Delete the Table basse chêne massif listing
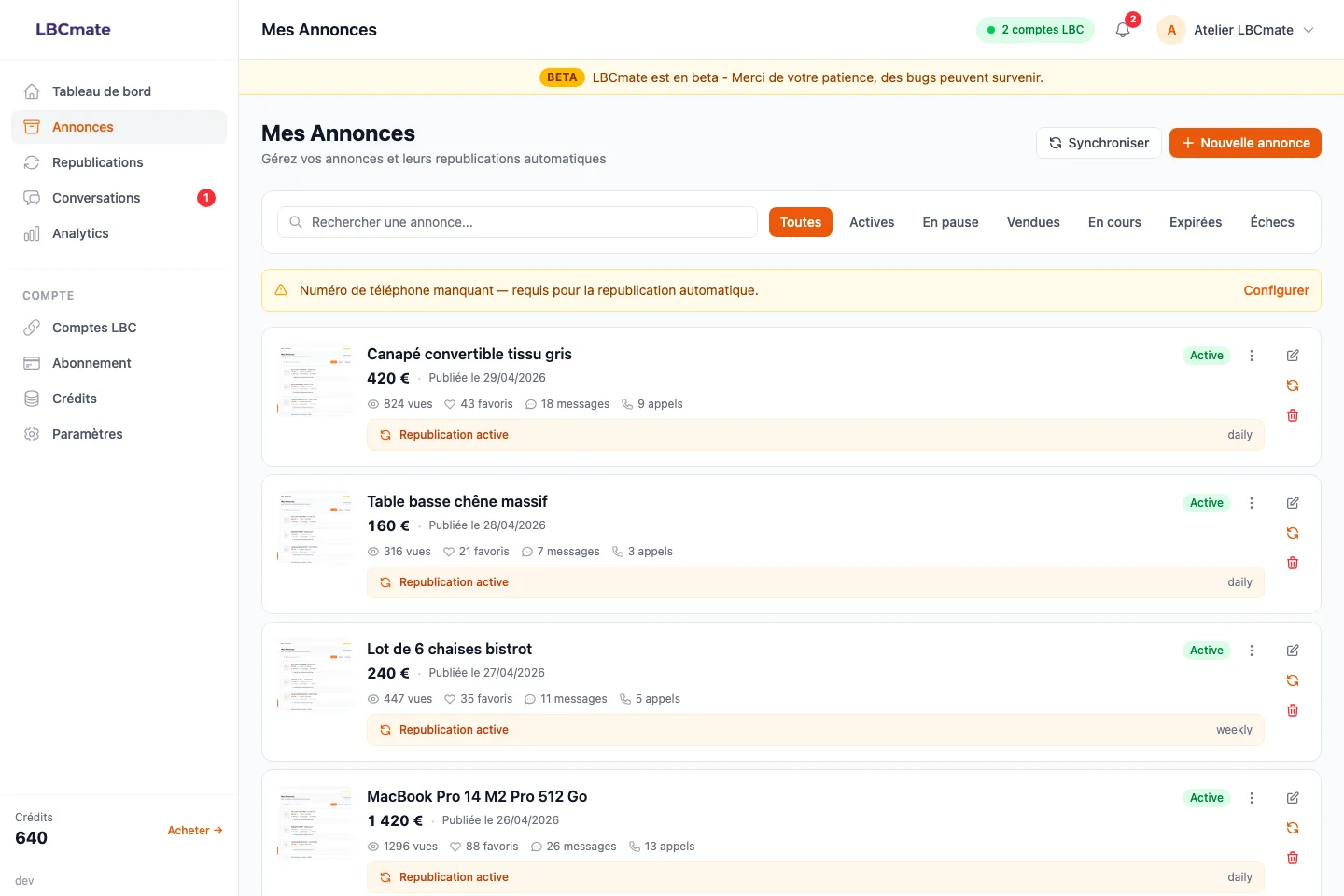 click(1293, 563)
